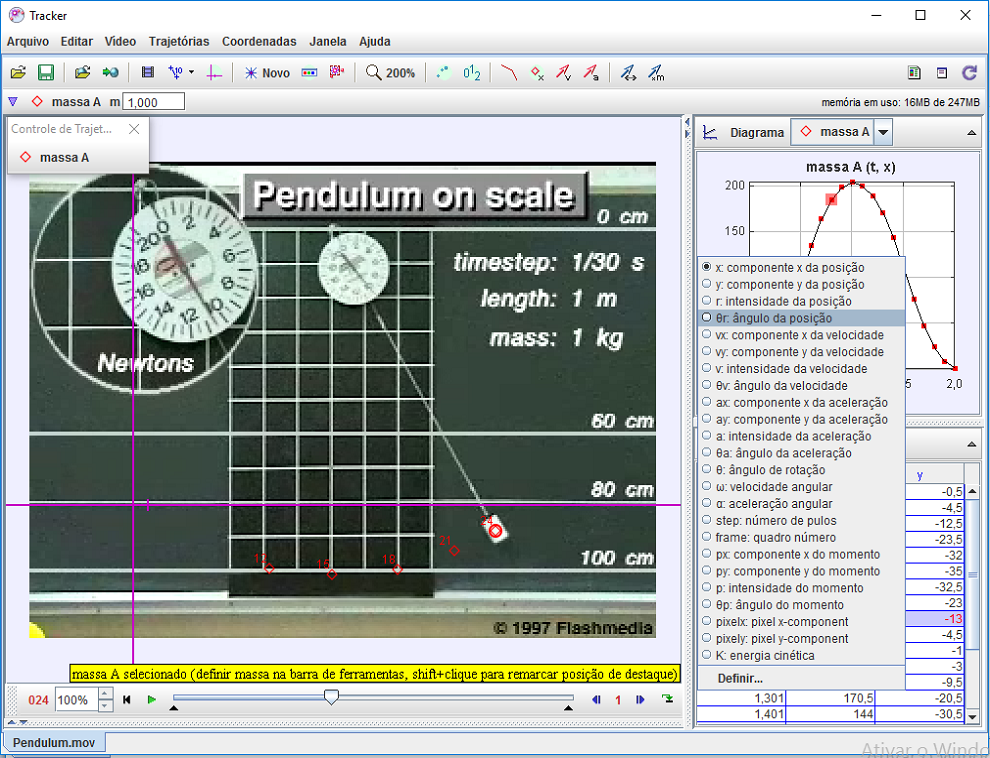Screen dimensions: 990x758
Task: Select pixelx: pixel x-component
Action: coord(802,622)
